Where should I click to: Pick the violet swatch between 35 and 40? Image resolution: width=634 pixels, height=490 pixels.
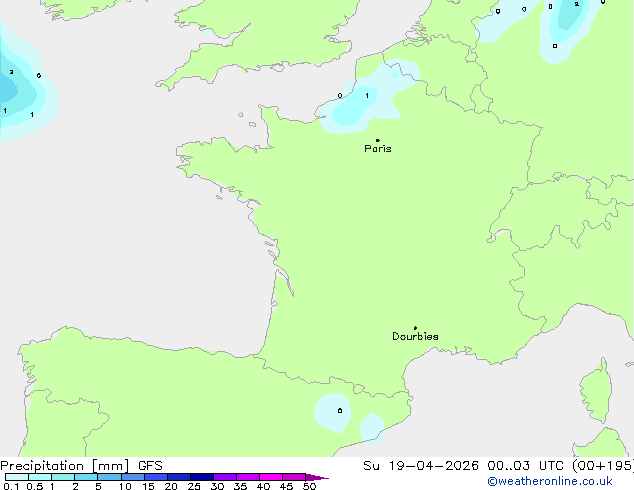(x=248, y=477)
